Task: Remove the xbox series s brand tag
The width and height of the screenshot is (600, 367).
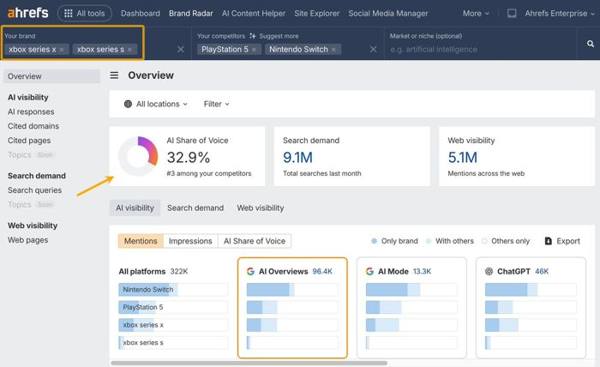Action: click(130, 50)
